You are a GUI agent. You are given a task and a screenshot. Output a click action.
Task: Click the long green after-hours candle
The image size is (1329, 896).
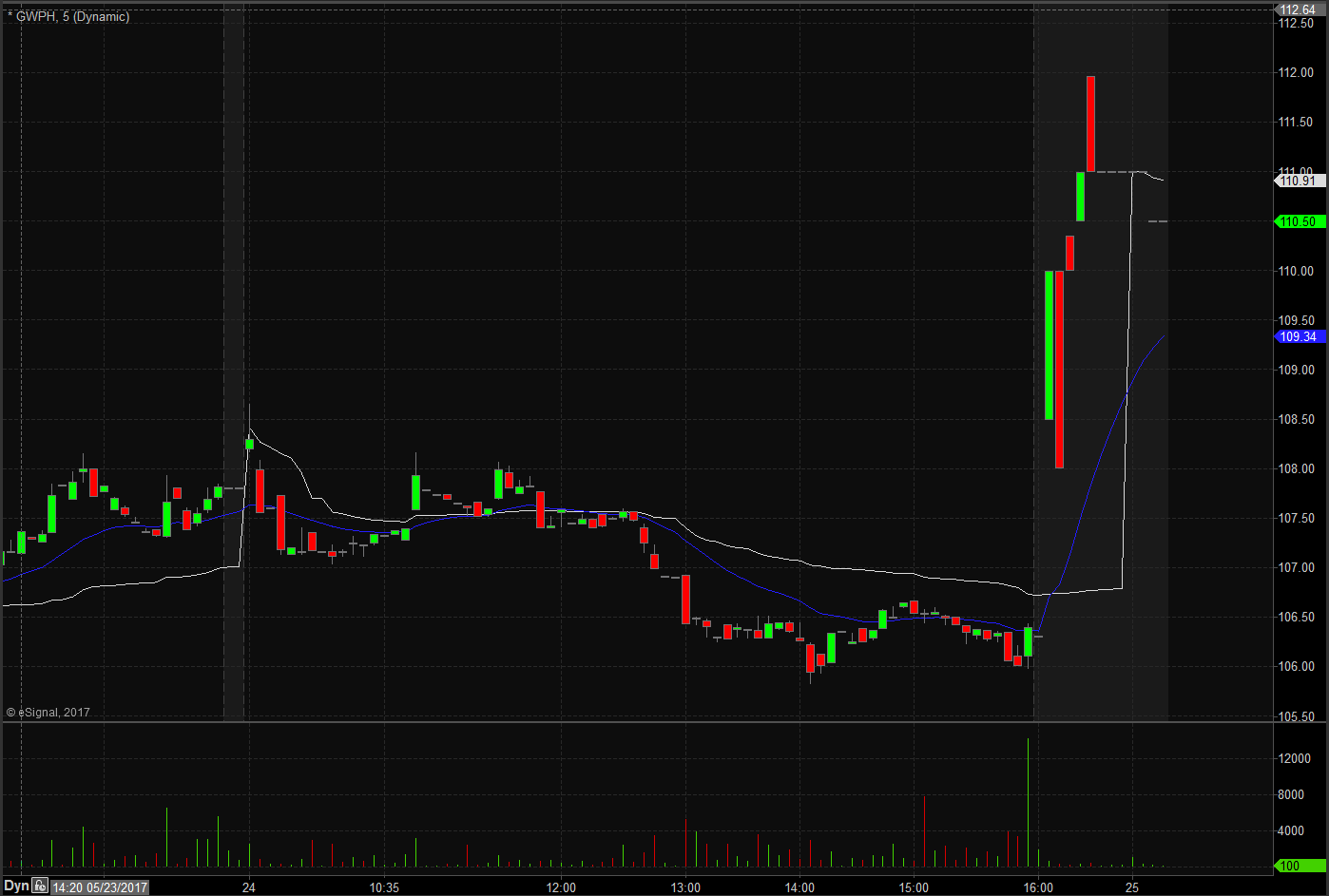(x=1049, y=345)
